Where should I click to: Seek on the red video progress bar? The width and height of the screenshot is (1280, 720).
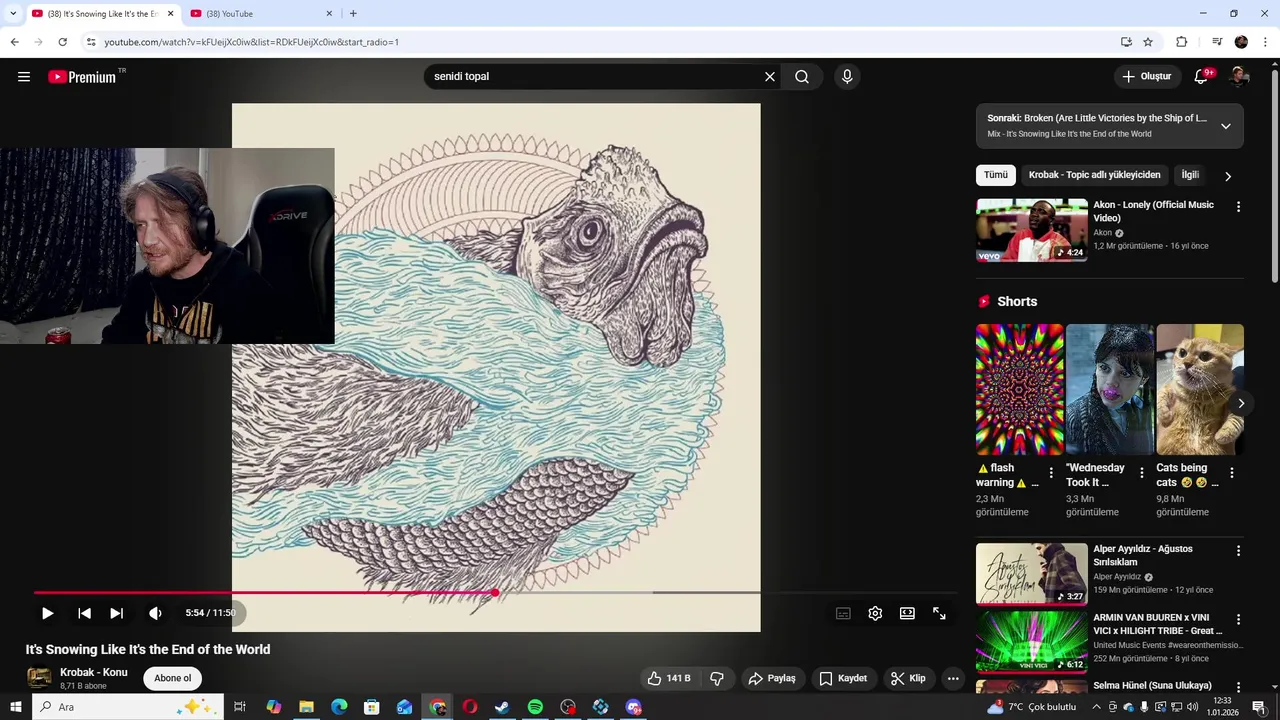tap(265, 593)
